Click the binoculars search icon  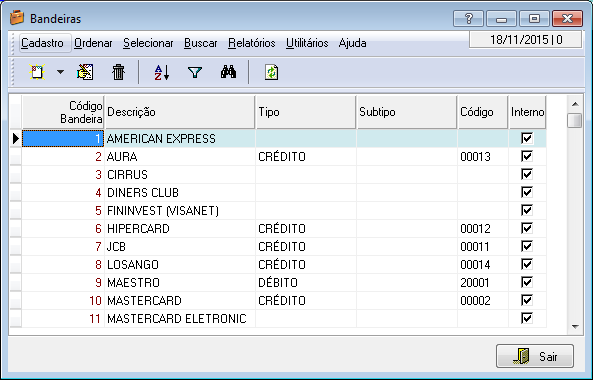pos(228,72)
